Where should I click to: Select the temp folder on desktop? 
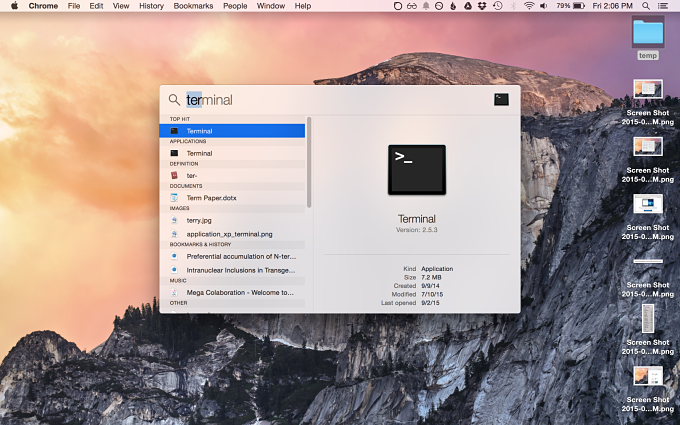[x=648, y=39]
